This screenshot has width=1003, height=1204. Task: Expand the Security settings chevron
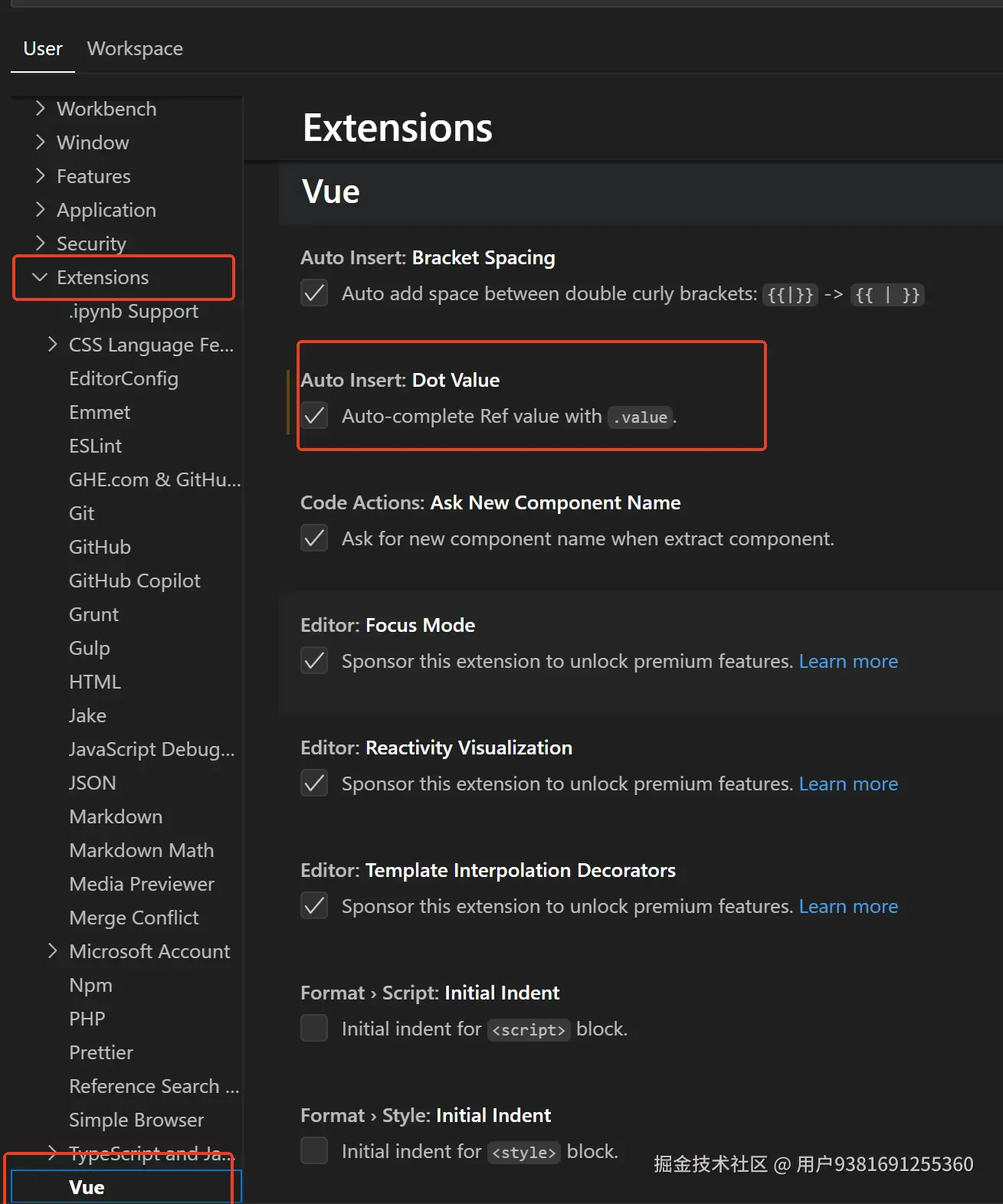click(41, 244)
